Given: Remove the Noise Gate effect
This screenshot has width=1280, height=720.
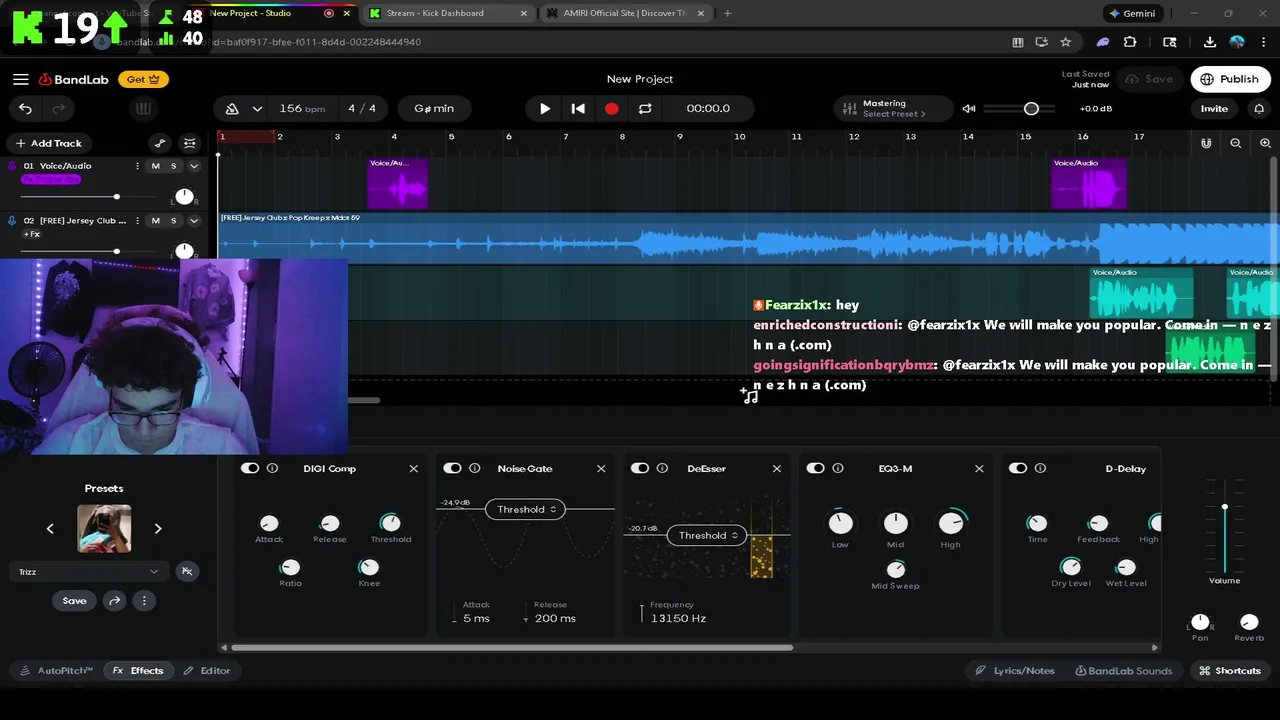Looking at the screenshot, I should 601,468.
